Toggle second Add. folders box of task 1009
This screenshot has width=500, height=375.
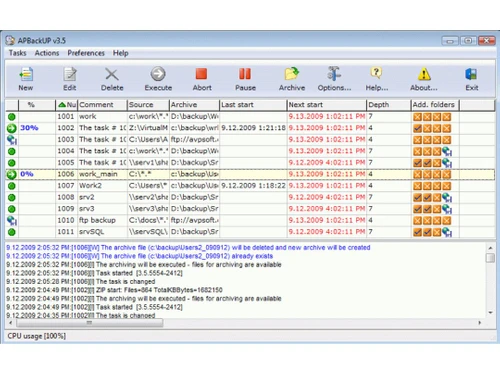point(427,209)
